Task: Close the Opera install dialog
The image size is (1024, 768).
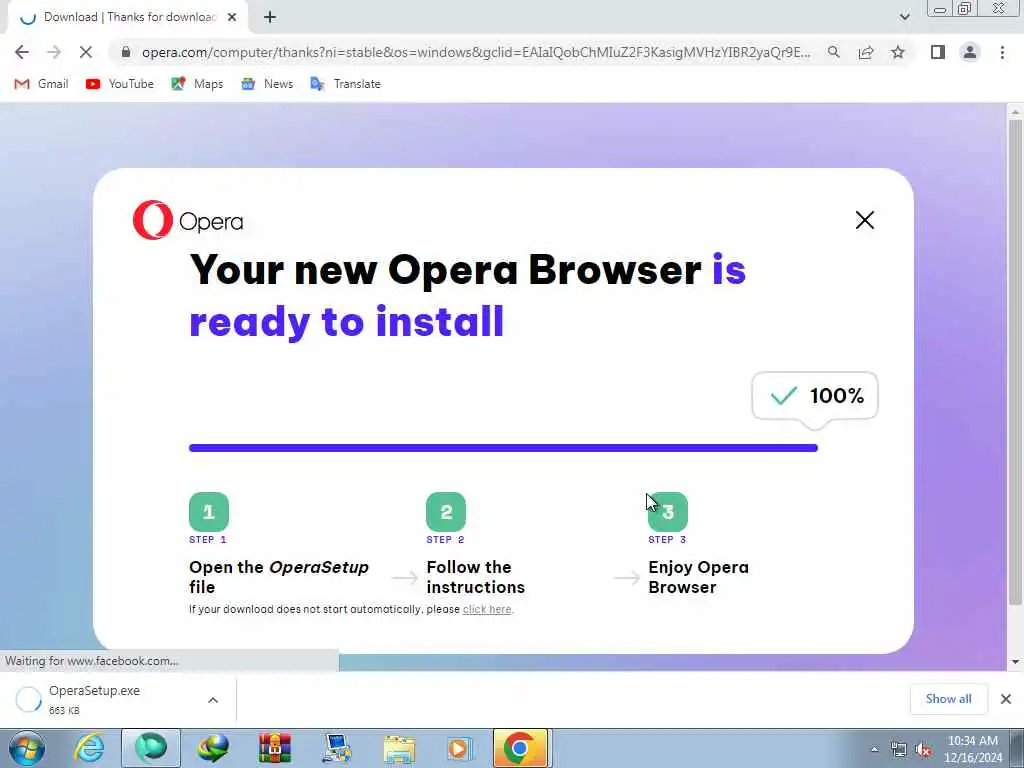Action: (865, 220)
